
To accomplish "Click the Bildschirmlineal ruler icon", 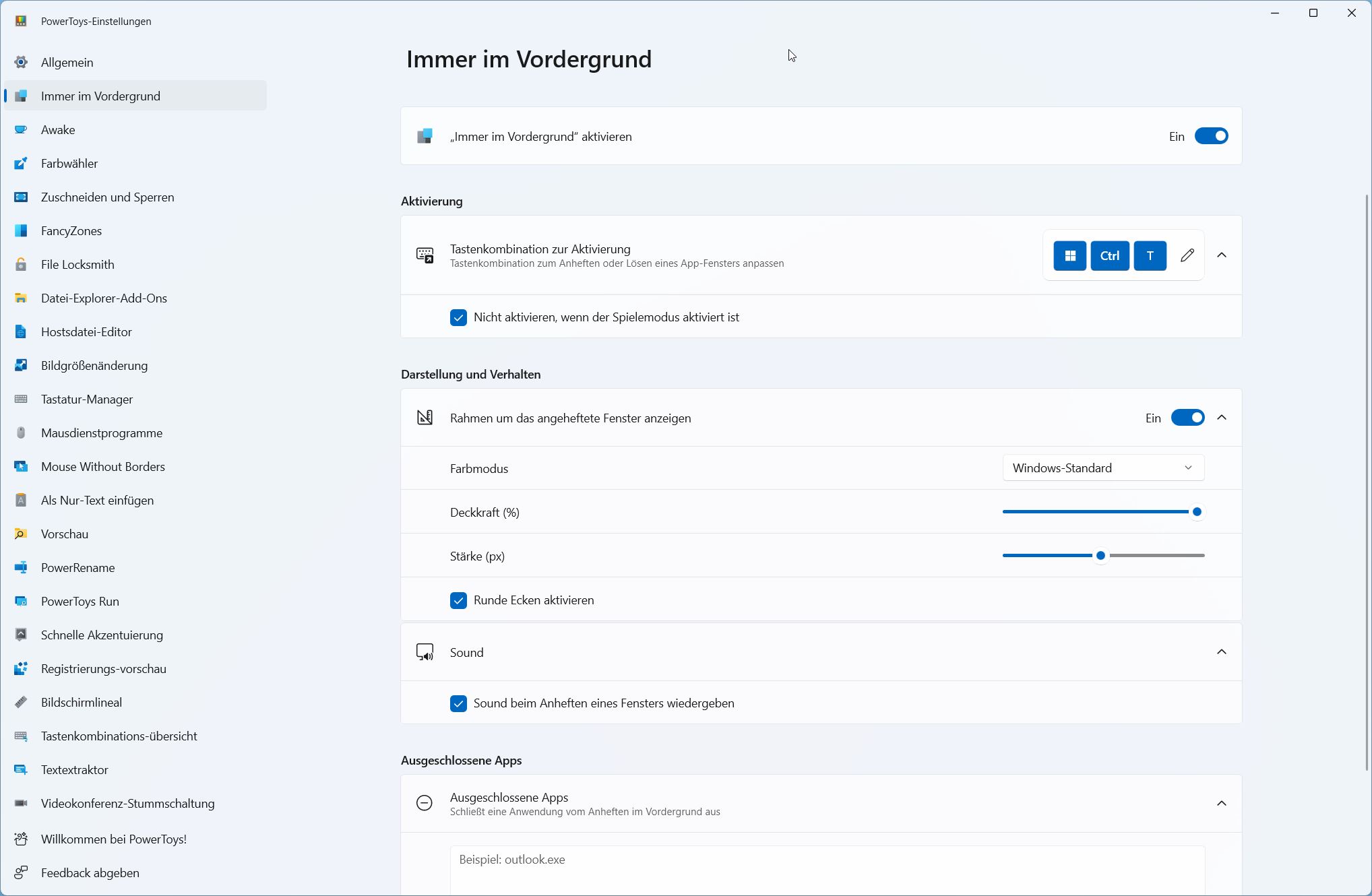I will pos(21,703).
